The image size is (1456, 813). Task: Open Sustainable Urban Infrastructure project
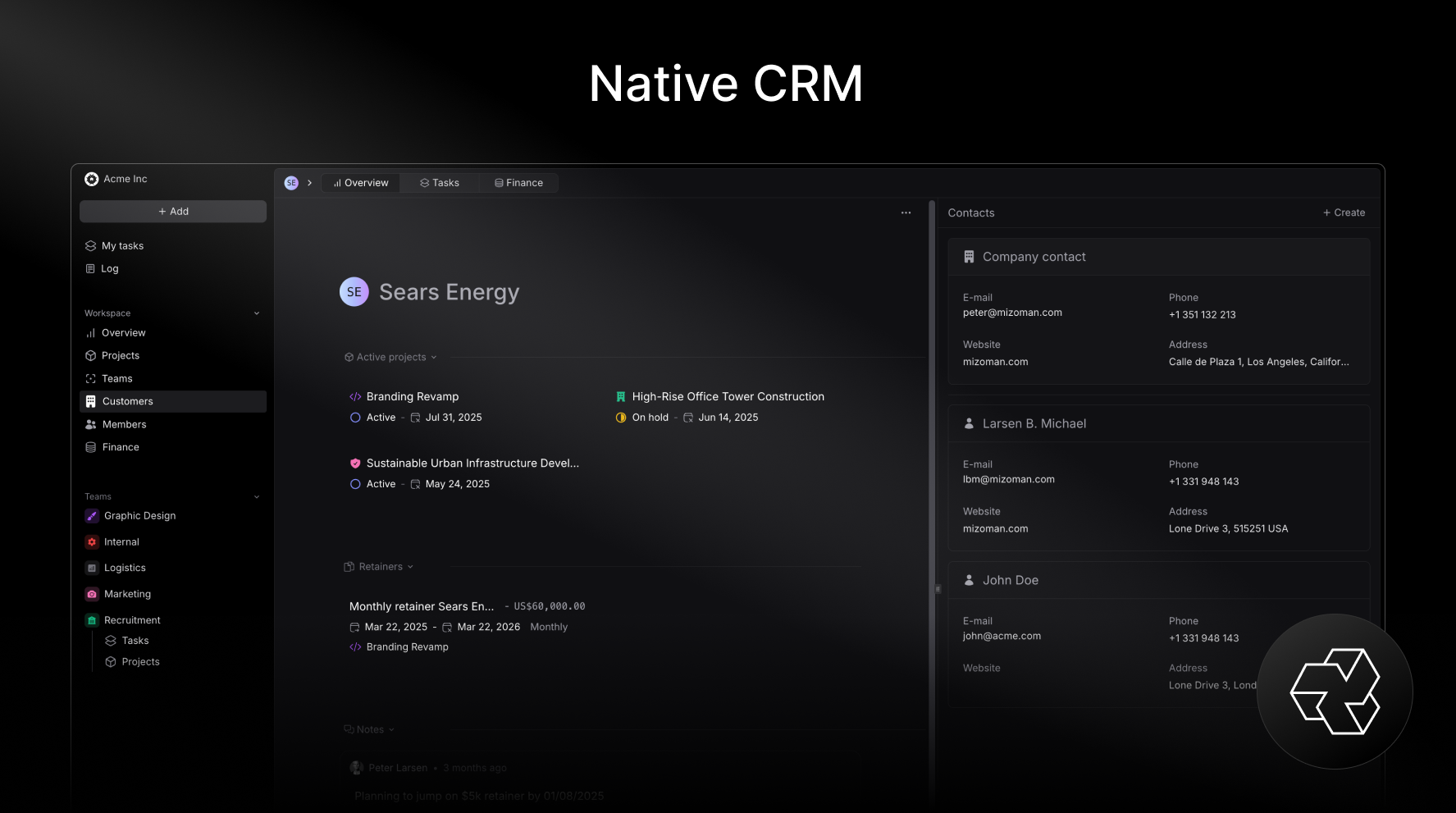[472, 464]
